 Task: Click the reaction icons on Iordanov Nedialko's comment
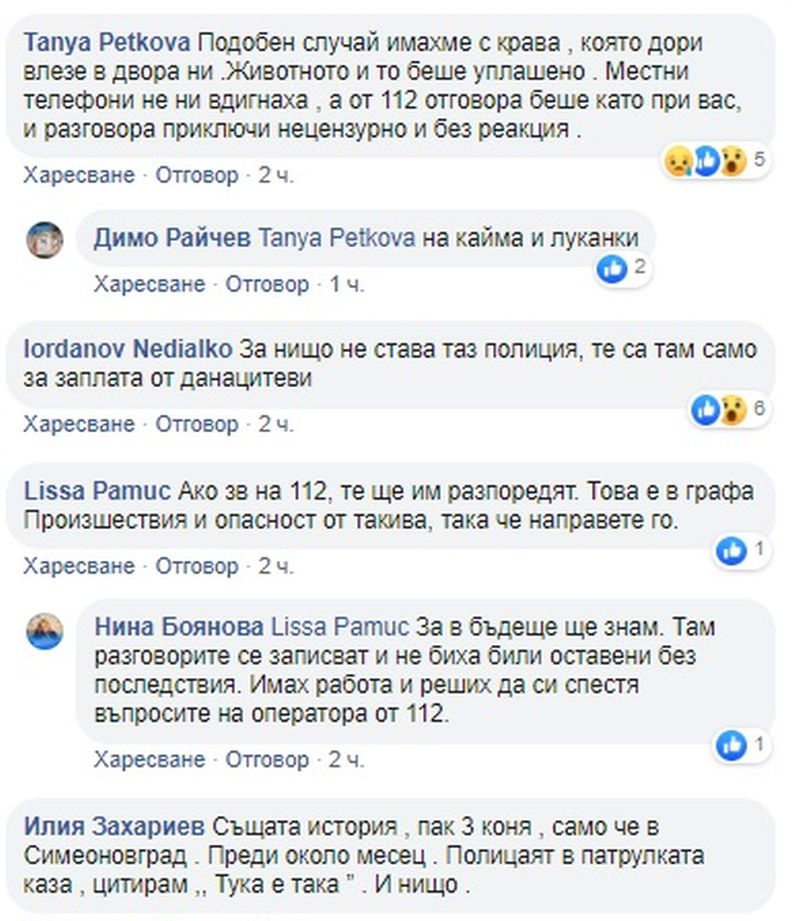click(x=718, y=409)
